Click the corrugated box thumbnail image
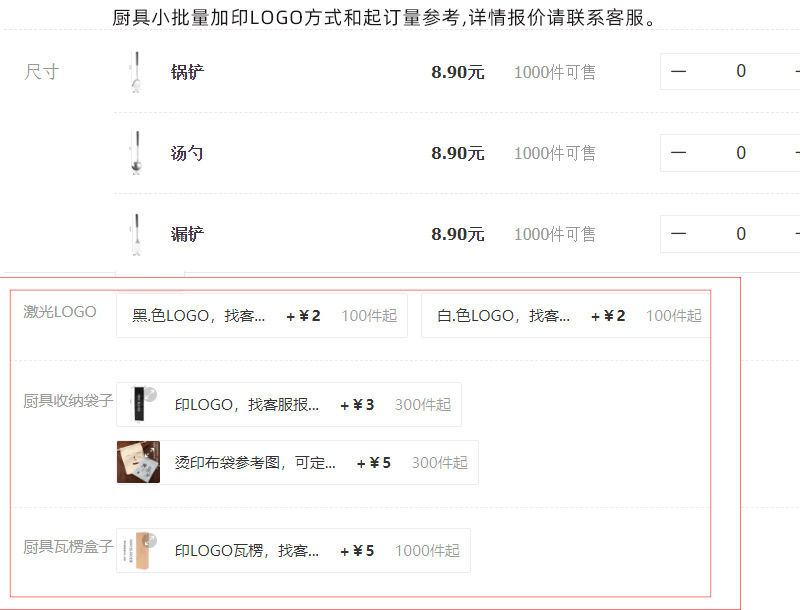 coord(139,551)
